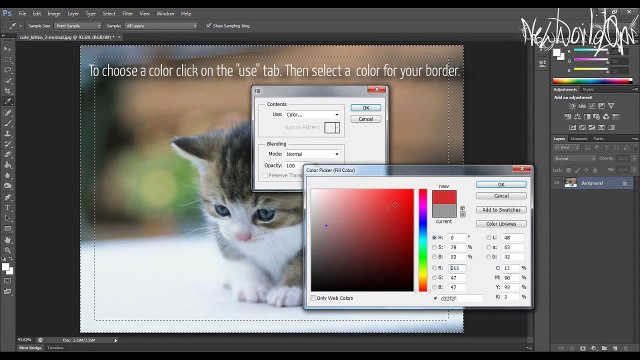640x360 pixels.
Task: Select the Lasso tool
Action: click(8, 70)
